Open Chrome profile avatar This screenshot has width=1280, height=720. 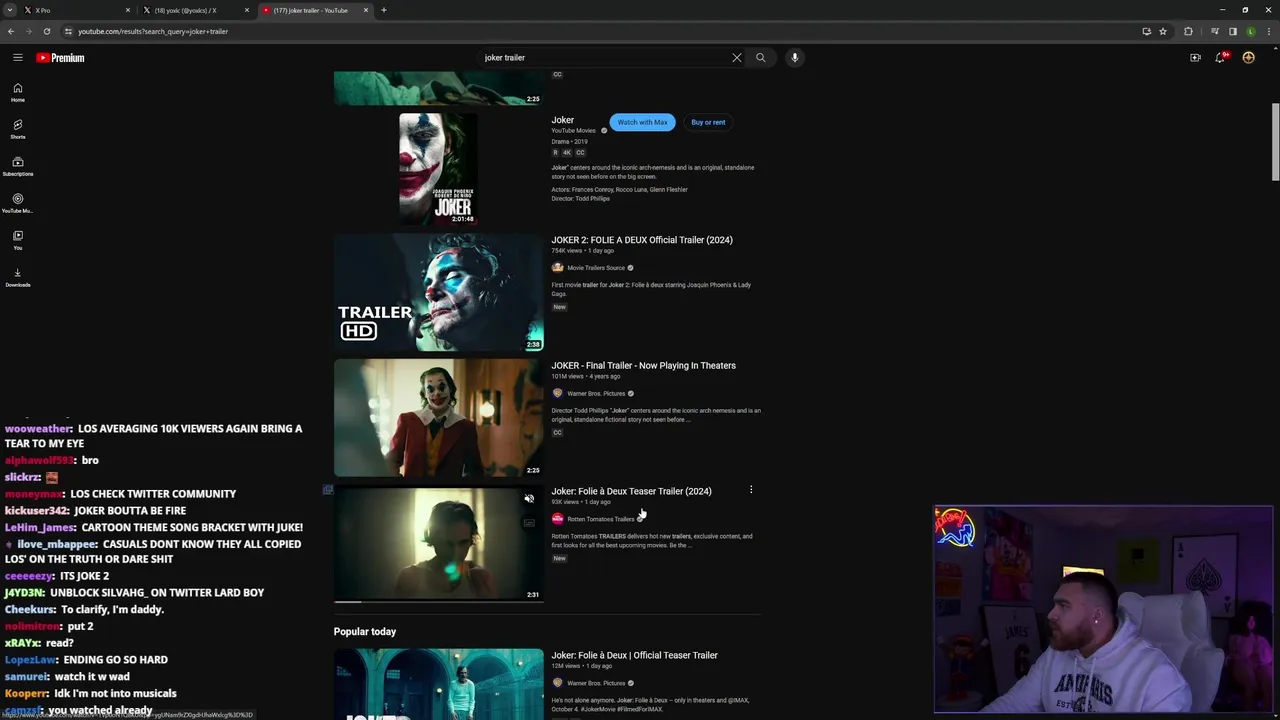coord(1251,31)
